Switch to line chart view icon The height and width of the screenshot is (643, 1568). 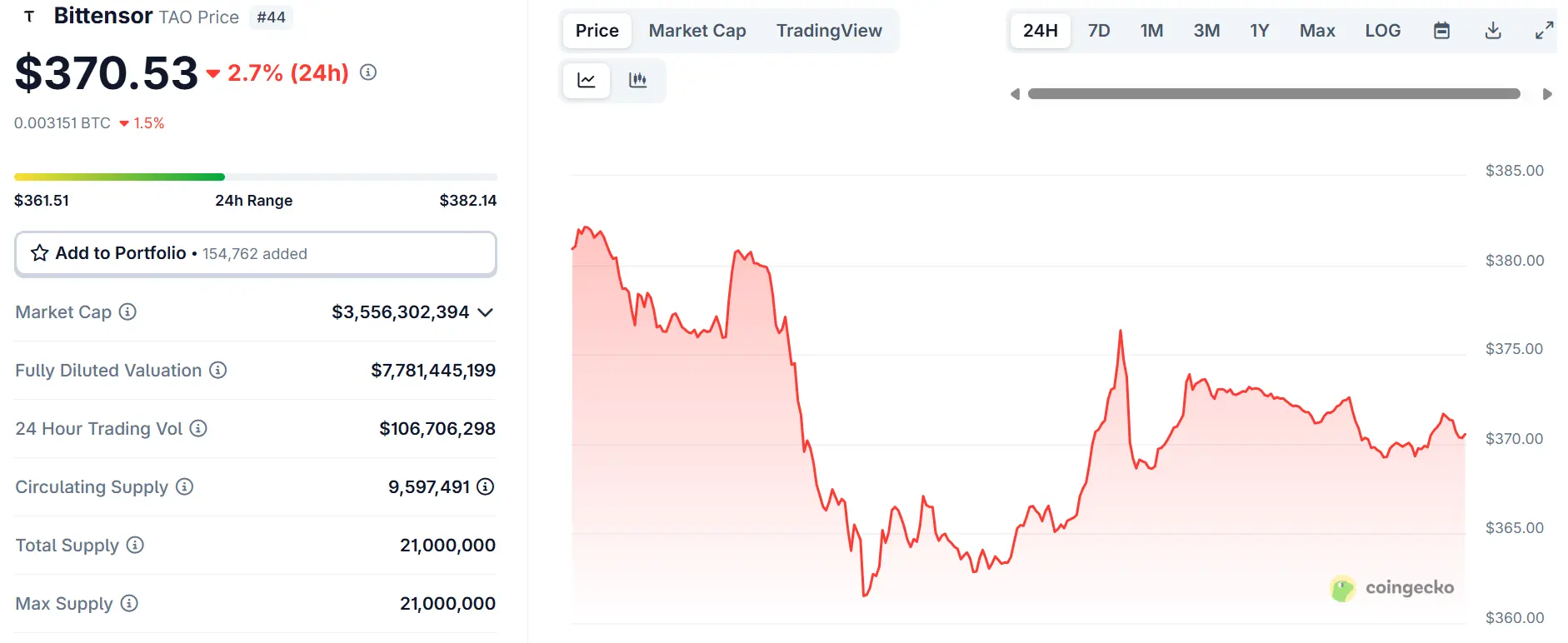point(587,81)
